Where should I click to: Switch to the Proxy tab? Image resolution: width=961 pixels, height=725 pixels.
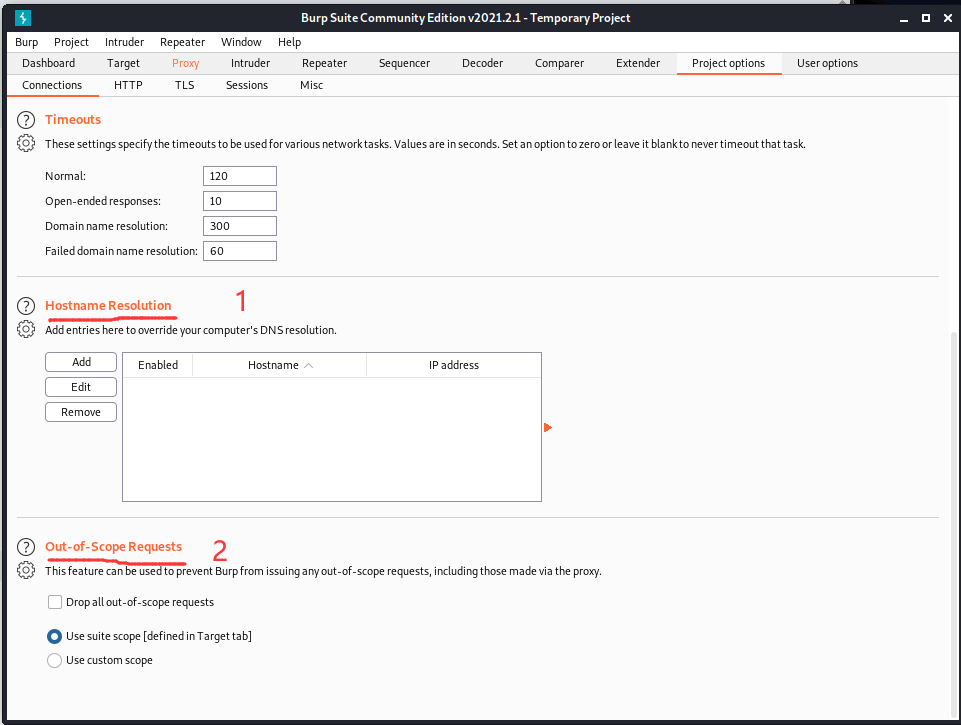[x=185, y=63]
